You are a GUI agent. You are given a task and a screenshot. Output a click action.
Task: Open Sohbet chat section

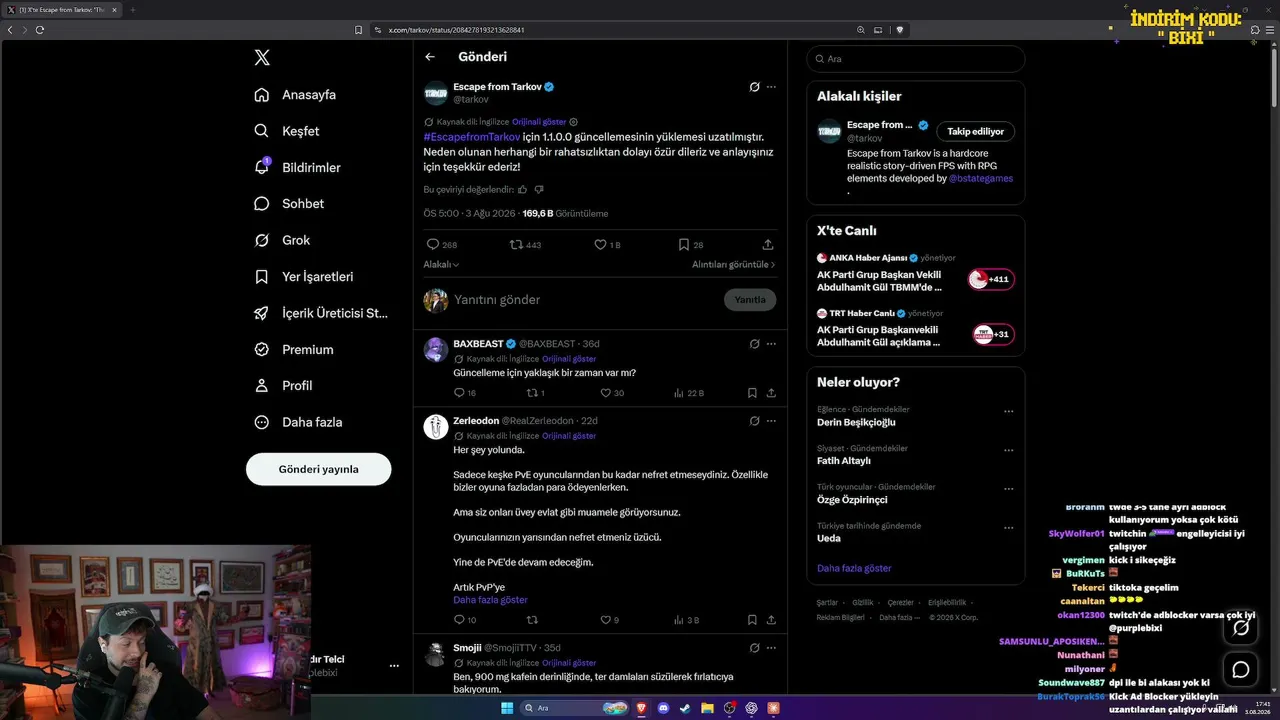tap(289, 204)
